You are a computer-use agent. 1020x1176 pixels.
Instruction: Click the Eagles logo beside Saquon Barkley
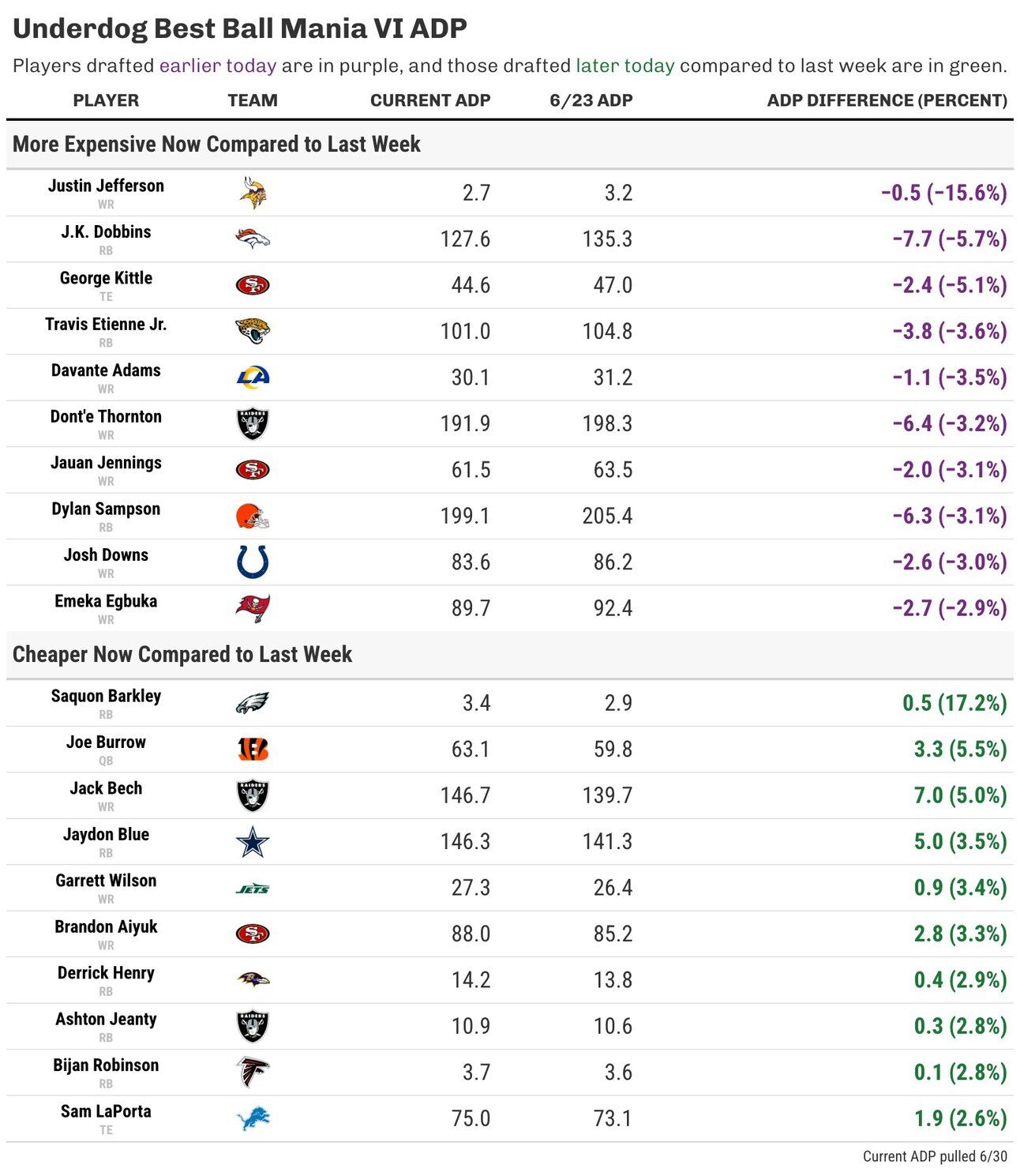(x=253, y=703)
